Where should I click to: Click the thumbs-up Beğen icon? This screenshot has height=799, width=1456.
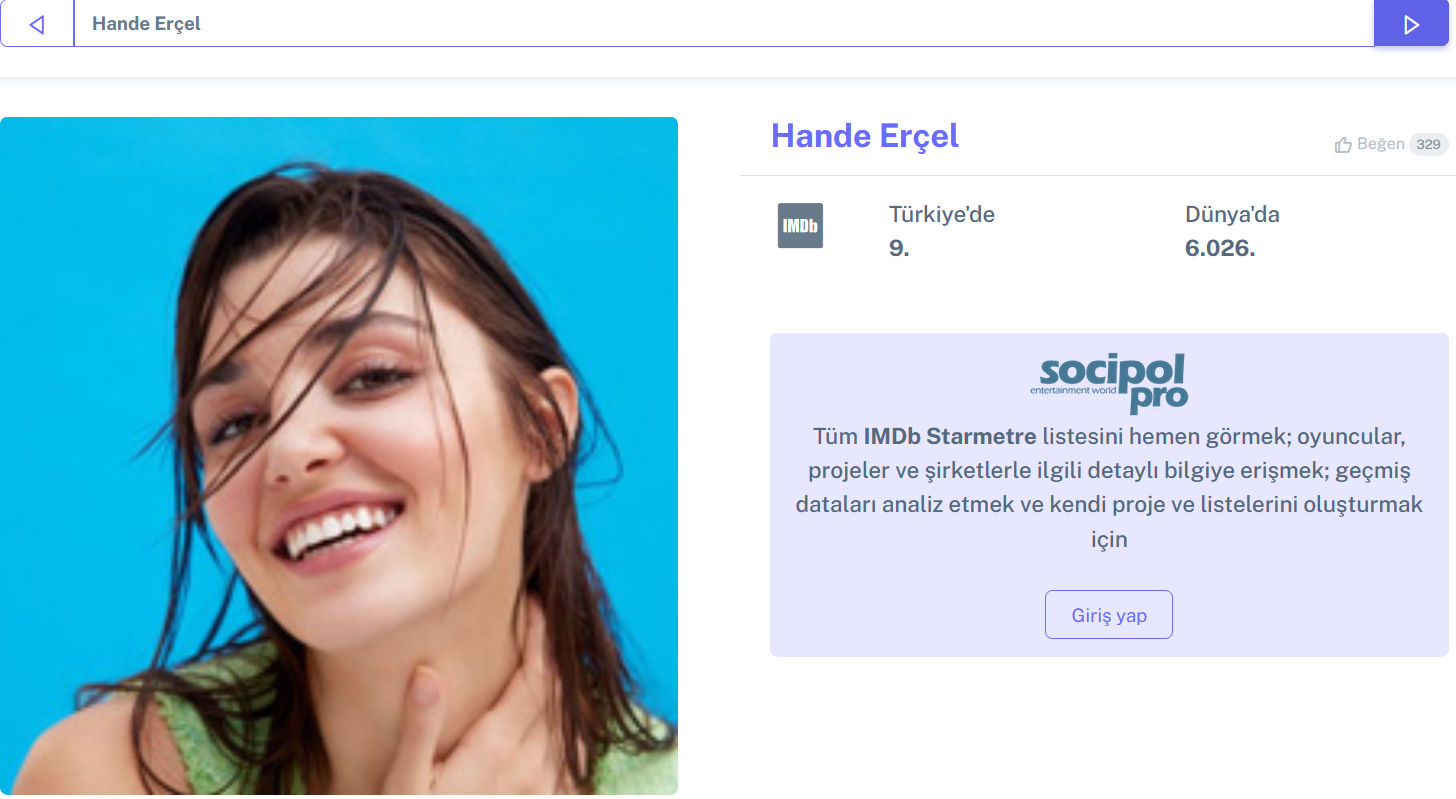pos(1343,145)
